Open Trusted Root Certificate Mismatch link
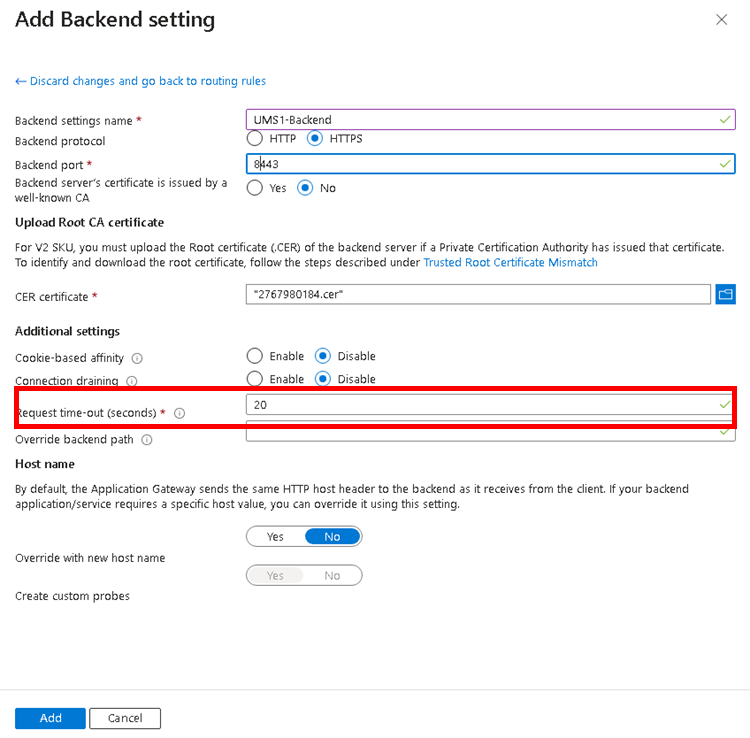Image resolution: width=750 pixels, height=738 pixels. [x=510, y=262]
